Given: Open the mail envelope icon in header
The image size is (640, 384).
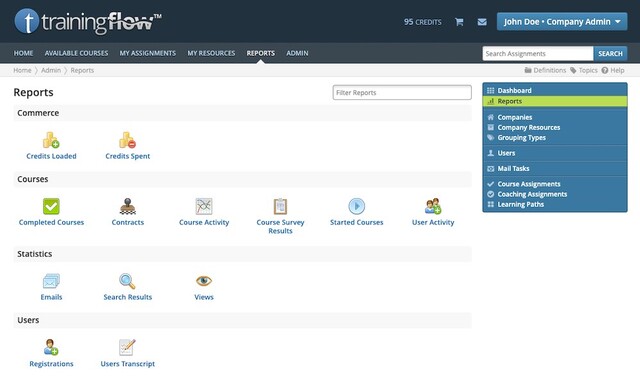Looking at the screenshot, I should click(482, 22).
